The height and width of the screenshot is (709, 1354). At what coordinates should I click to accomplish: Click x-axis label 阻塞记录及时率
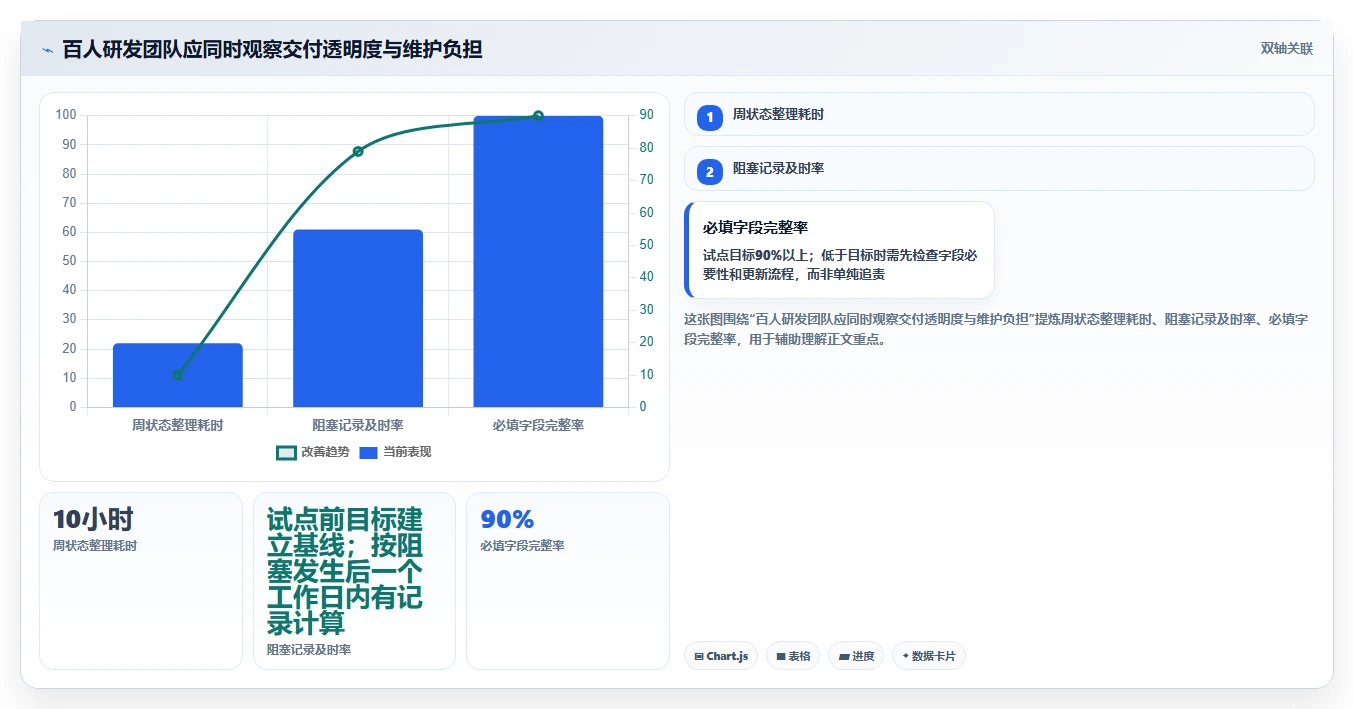(358, 425)
